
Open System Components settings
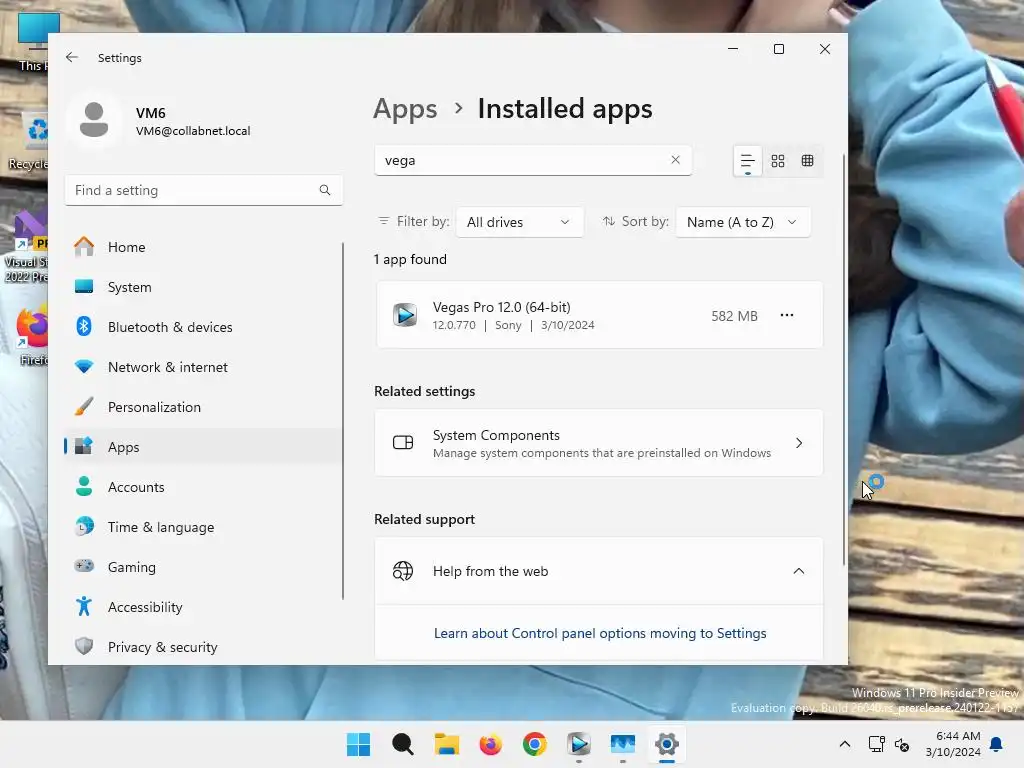point(599,443)
